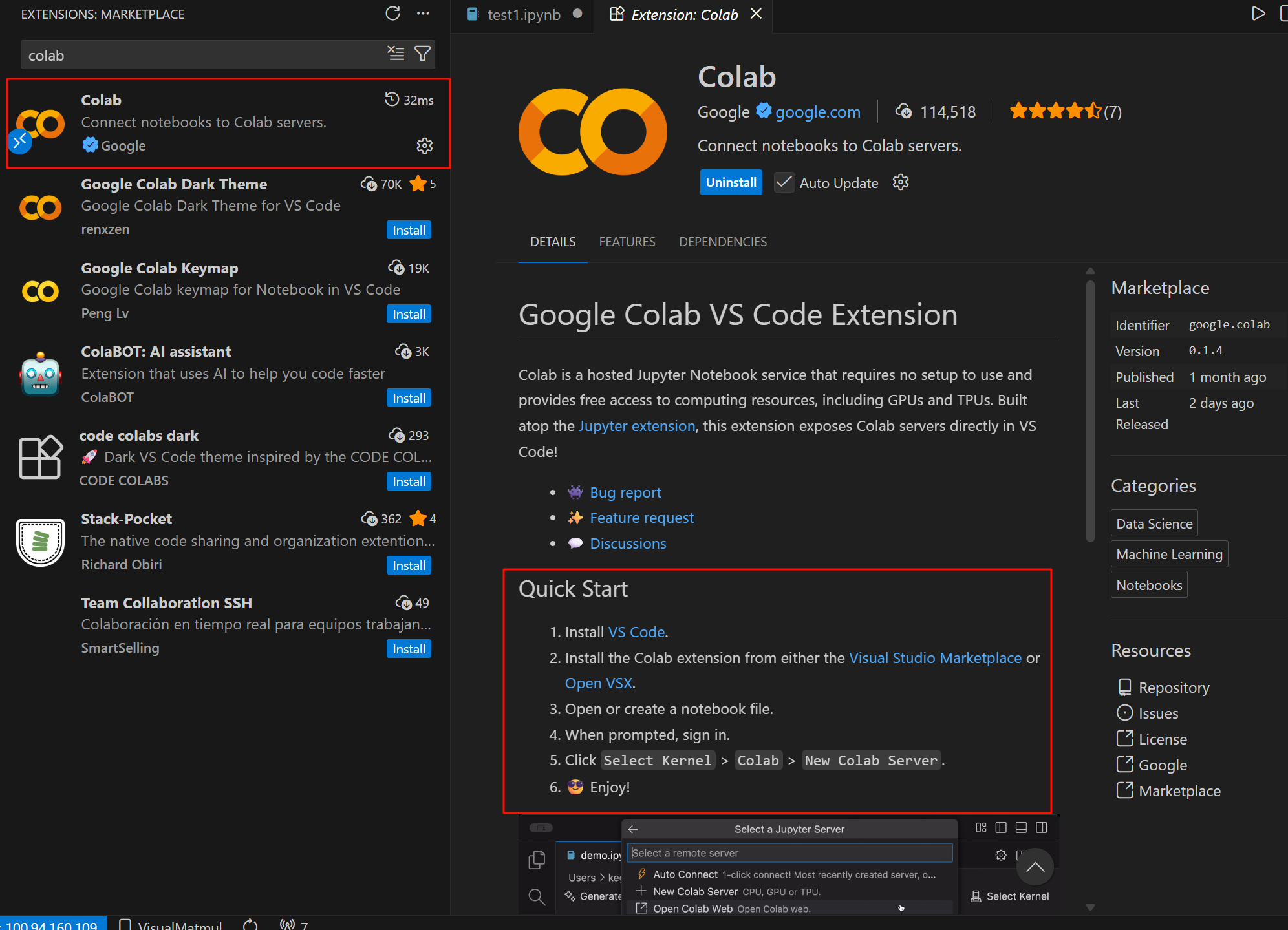Select the Machine Learning category tag
1288x930 pixels.
click(1168, 555)
